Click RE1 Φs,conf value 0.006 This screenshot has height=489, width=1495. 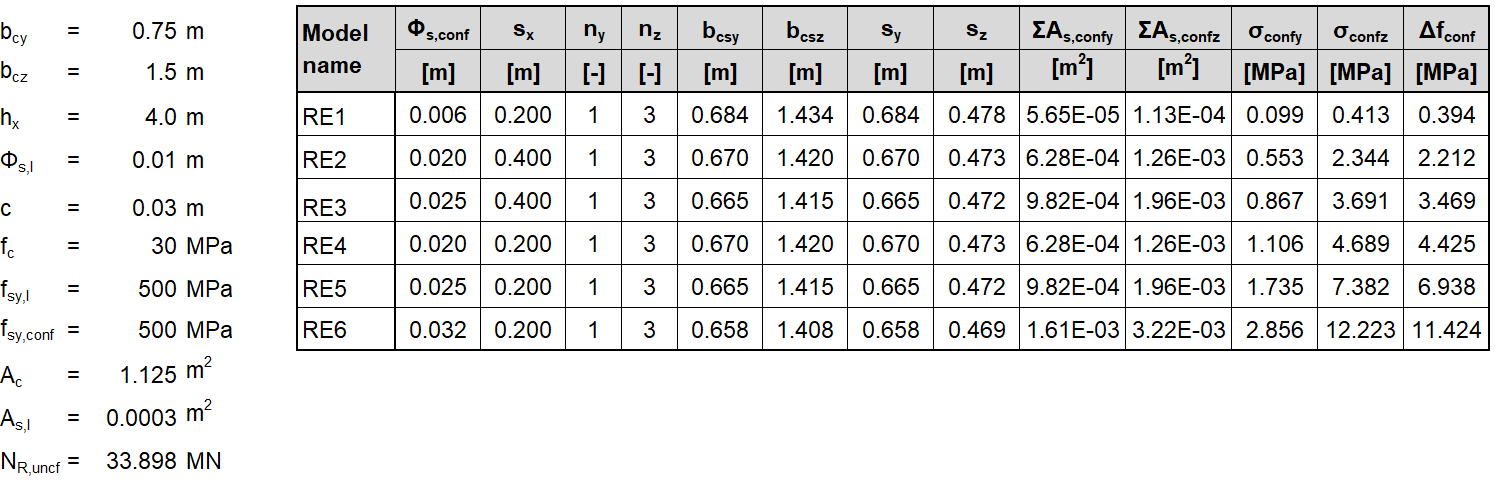438,115
